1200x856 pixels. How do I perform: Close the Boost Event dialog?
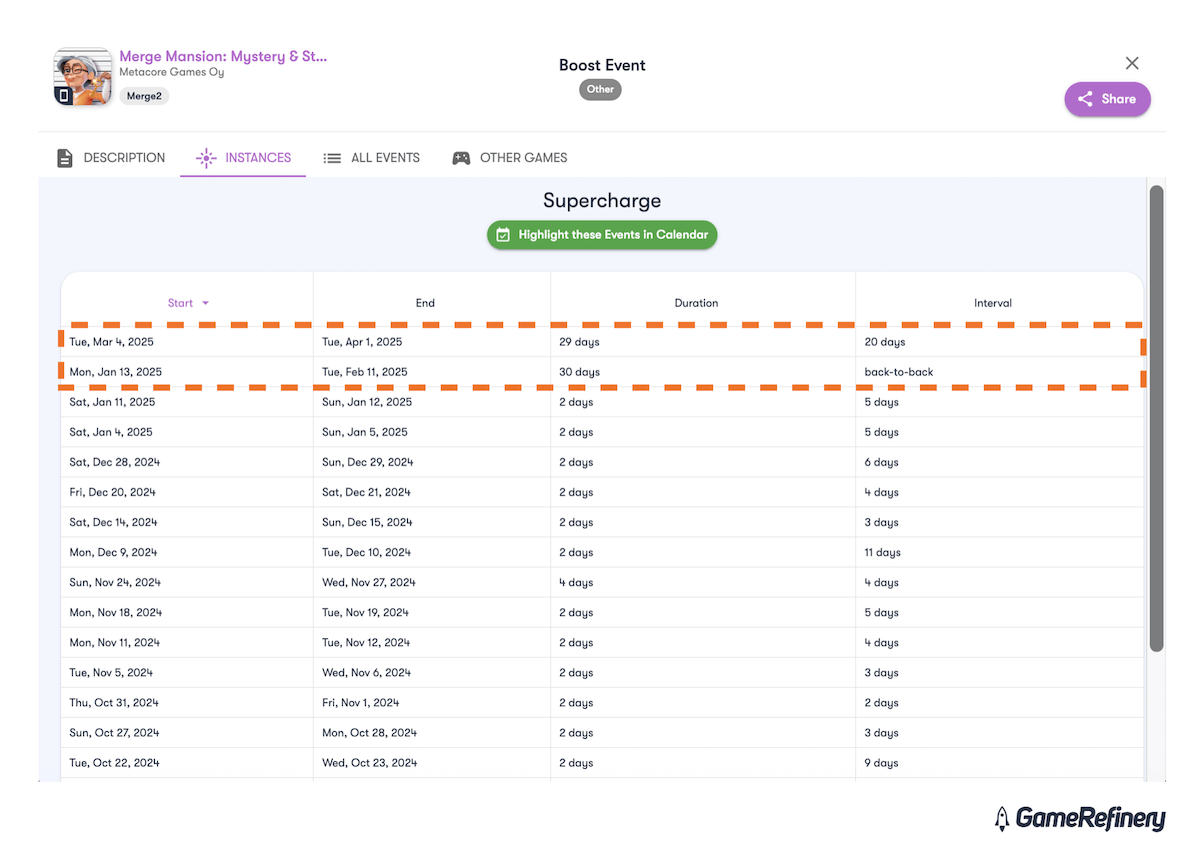(x=1132, y=63)
